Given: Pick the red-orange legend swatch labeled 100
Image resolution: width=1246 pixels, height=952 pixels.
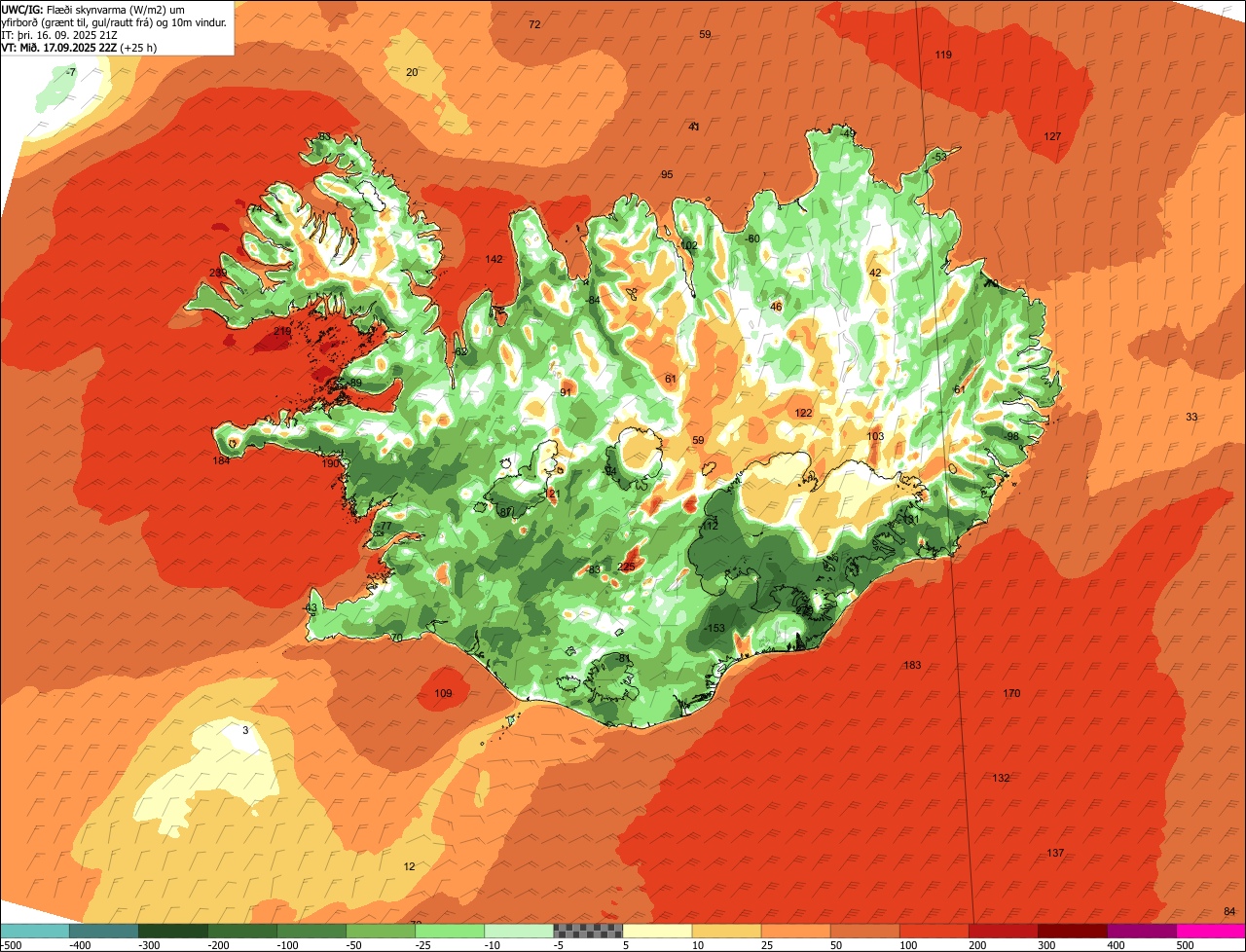Looking at the screenshot, I should coord(934,932).
